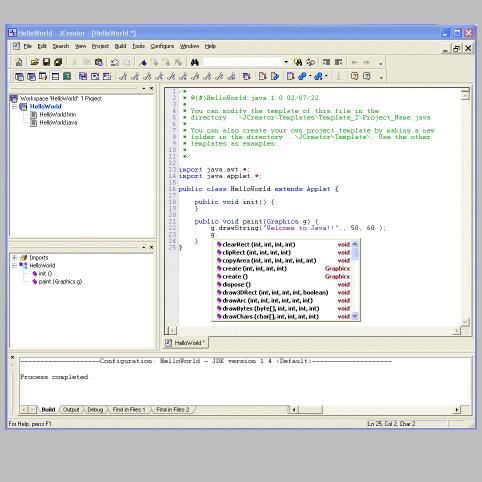Switch to the Debug tab
The image size is (482, 482).
point(95,410)
